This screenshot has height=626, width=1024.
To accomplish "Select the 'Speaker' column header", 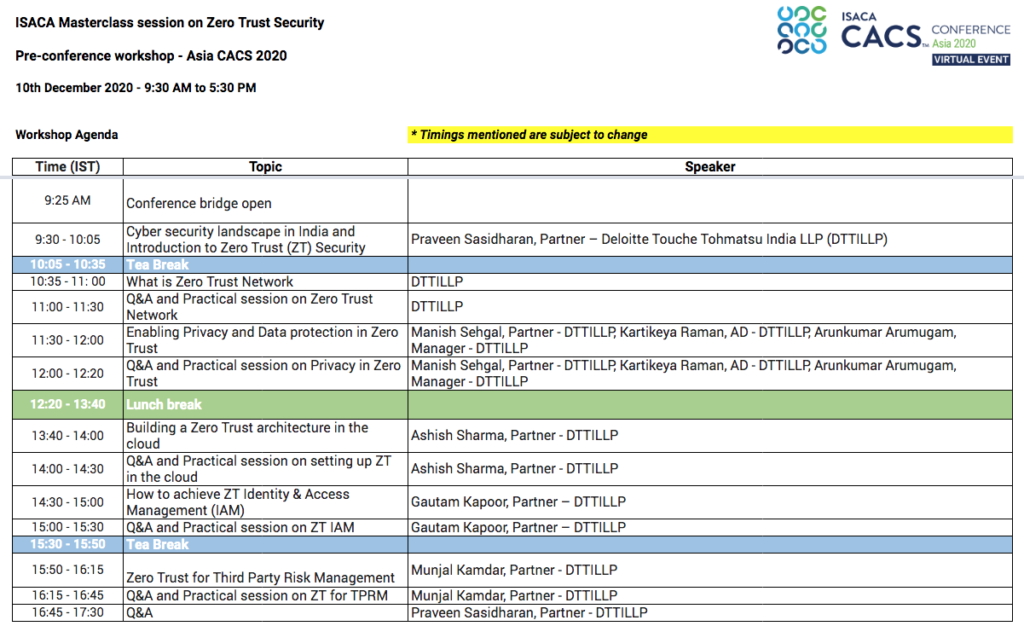I will 710,166.
